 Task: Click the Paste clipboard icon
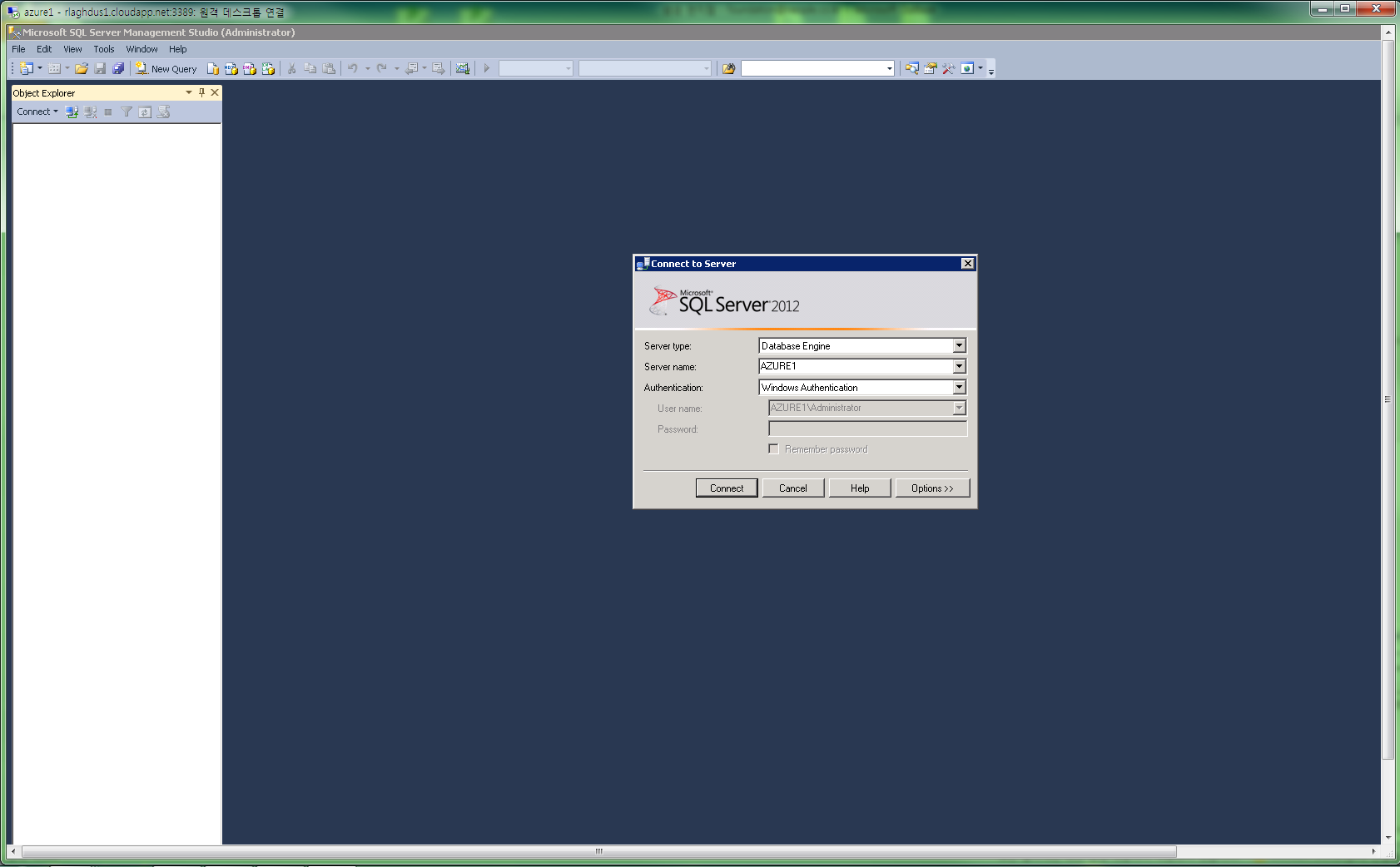329,68
